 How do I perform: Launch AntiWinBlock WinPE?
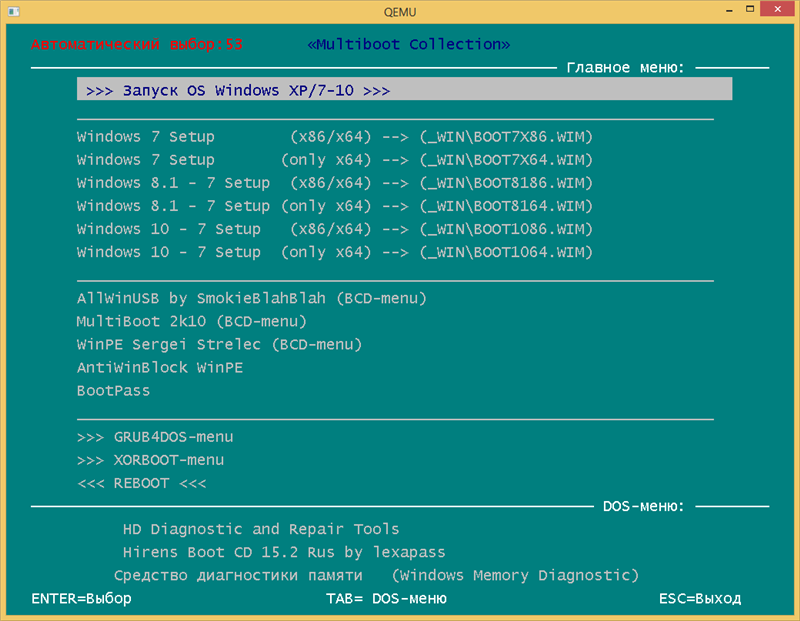point(160,367)
